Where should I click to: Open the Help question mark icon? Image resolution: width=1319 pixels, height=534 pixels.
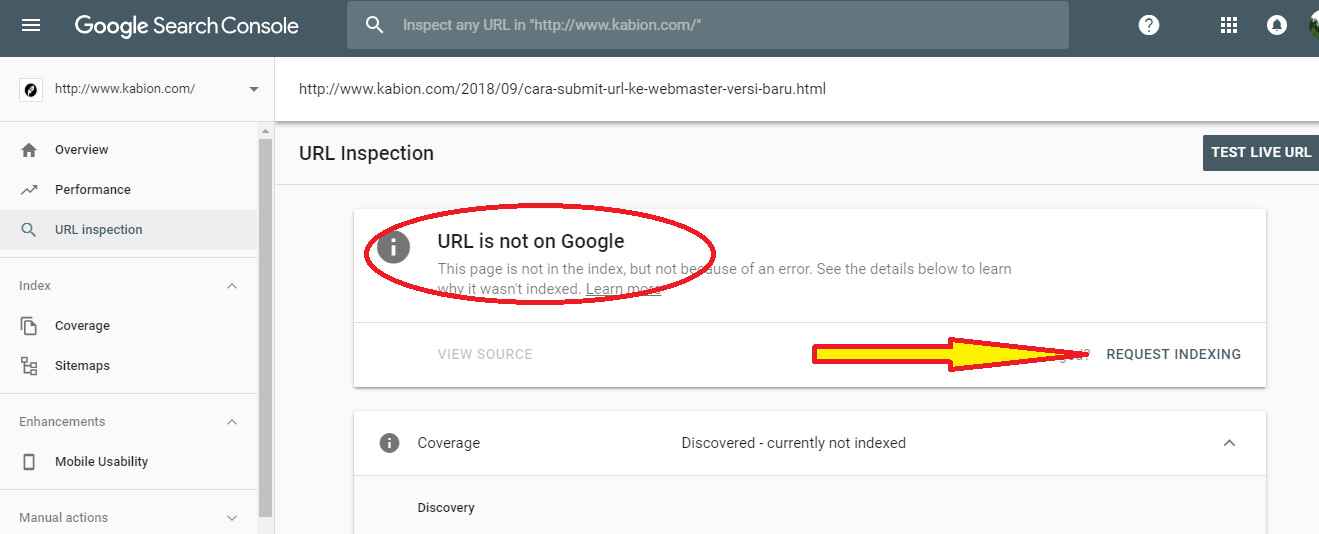(1149, 26)
